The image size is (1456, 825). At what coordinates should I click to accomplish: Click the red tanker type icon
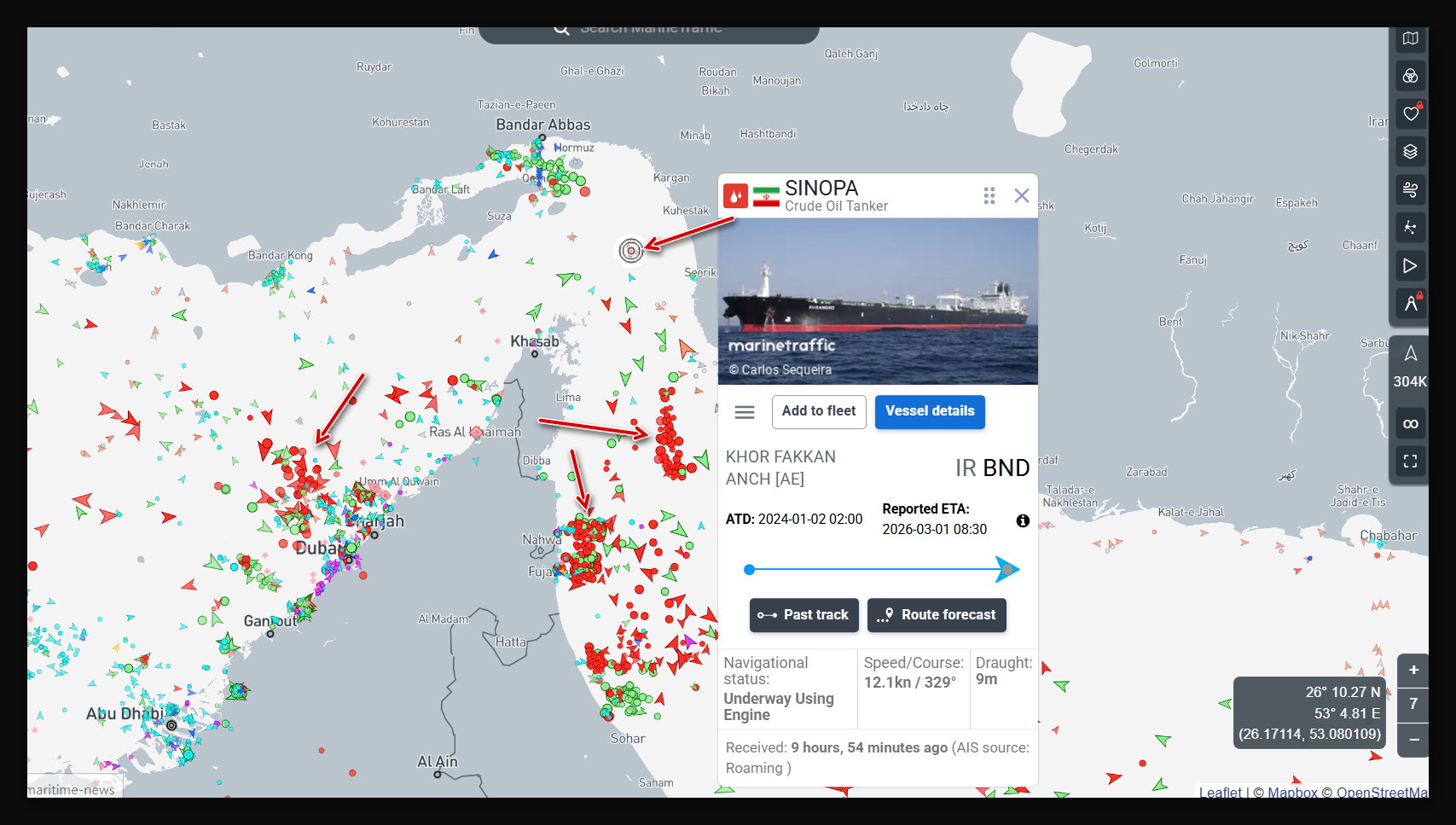point(736,196)
